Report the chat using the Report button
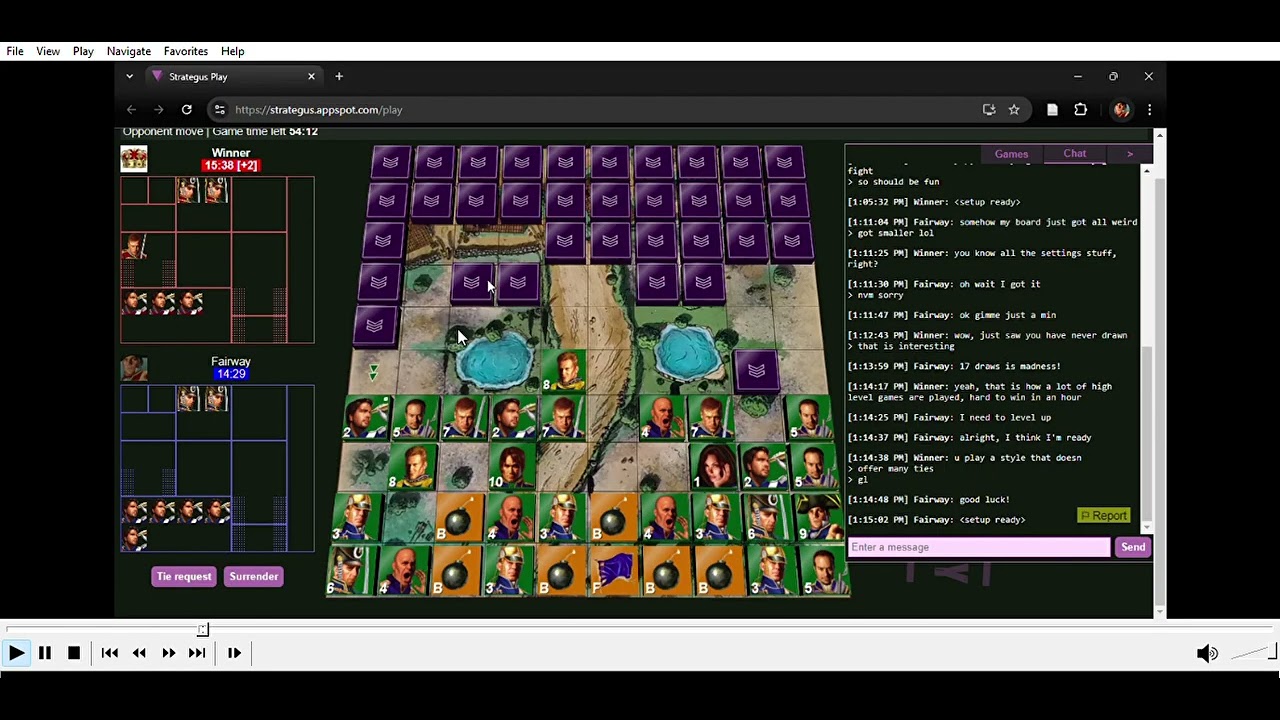This screenshot has width=1280, height=720. pyautogui.click(x=1104, y=516)
